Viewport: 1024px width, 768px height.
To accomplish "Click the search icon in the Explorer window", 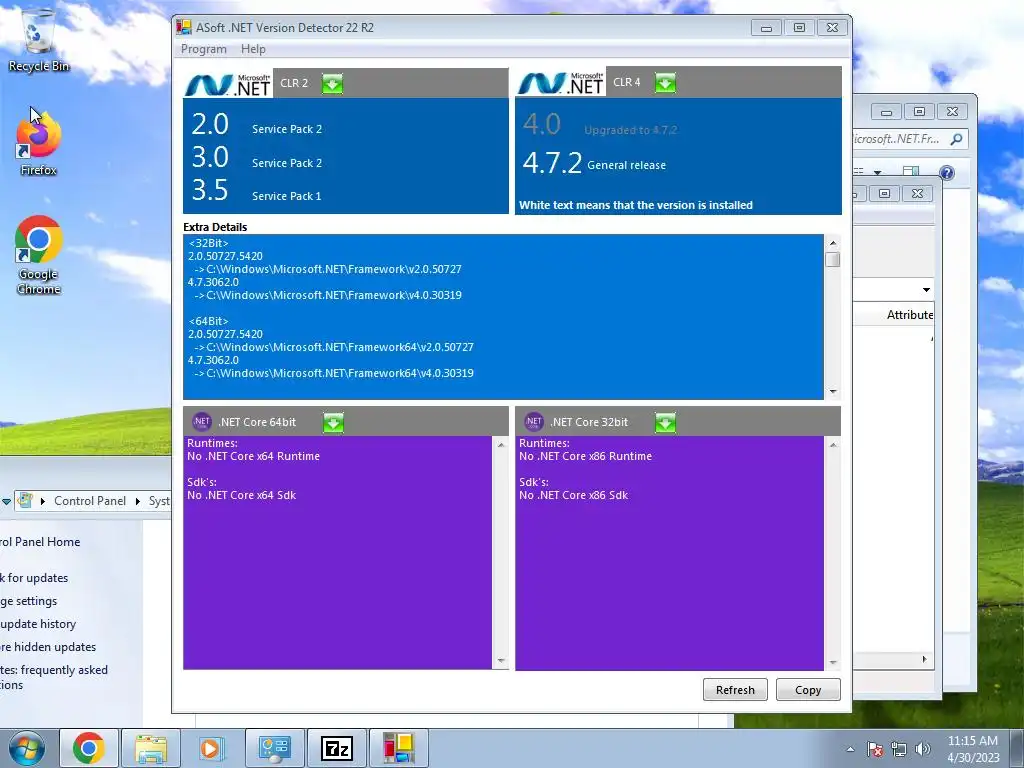I will (x=956, y=139).
